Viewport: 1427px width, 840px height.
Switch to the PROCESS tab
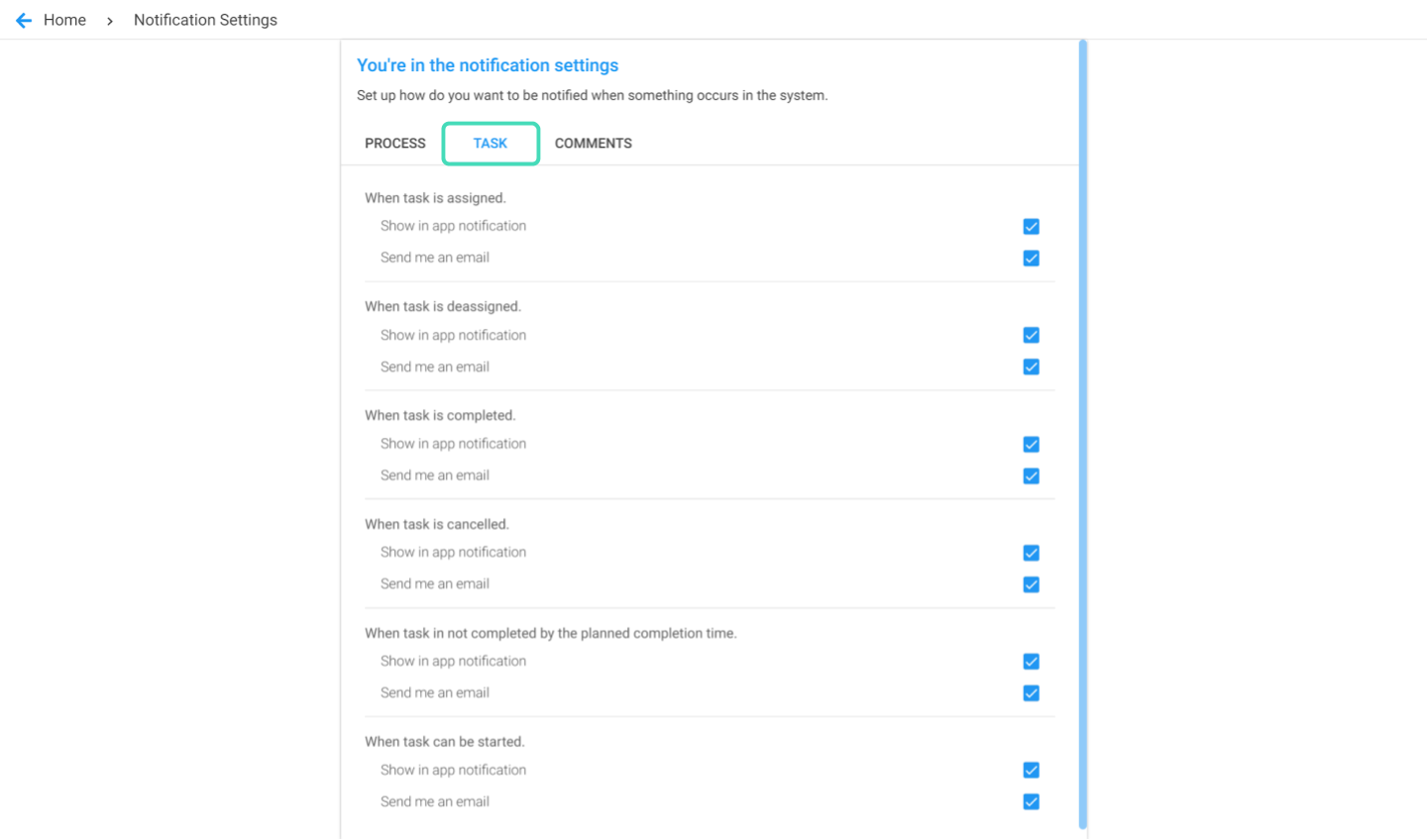395,144
